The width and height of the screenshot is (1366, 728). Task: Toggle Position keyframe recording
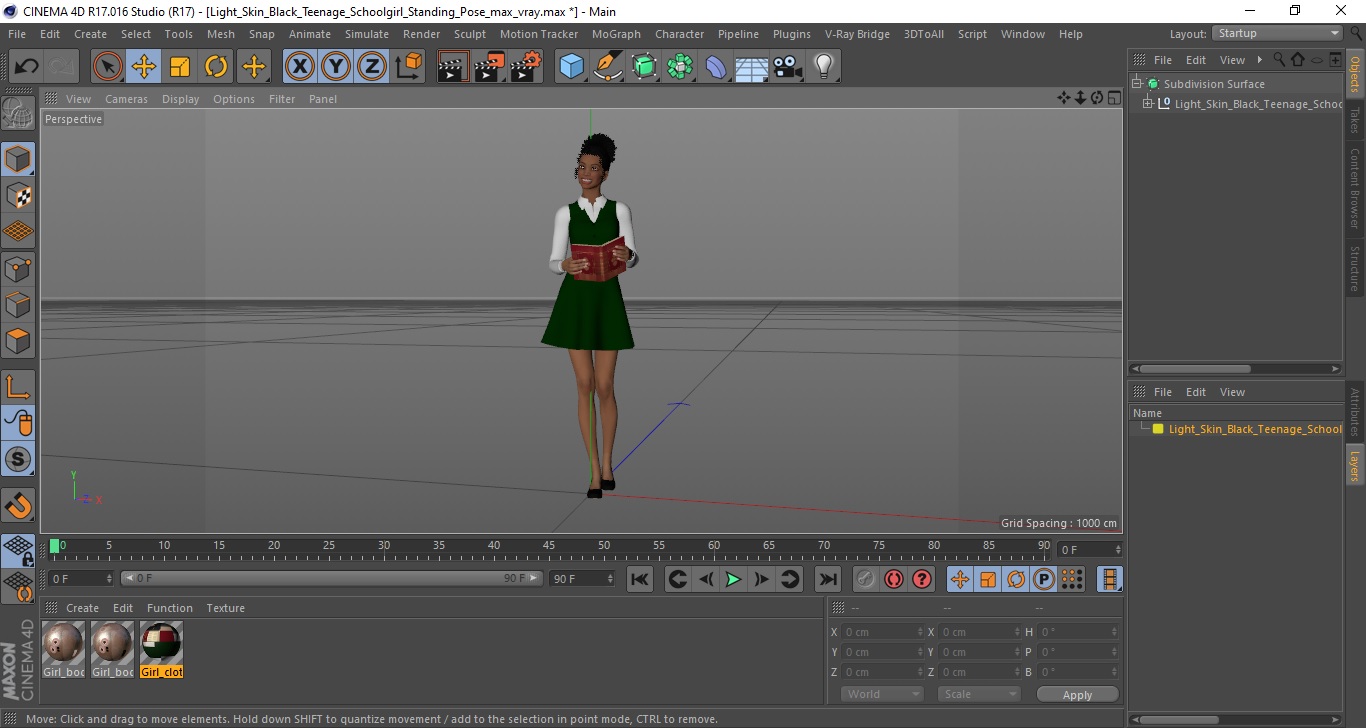(x=960, y=579)
